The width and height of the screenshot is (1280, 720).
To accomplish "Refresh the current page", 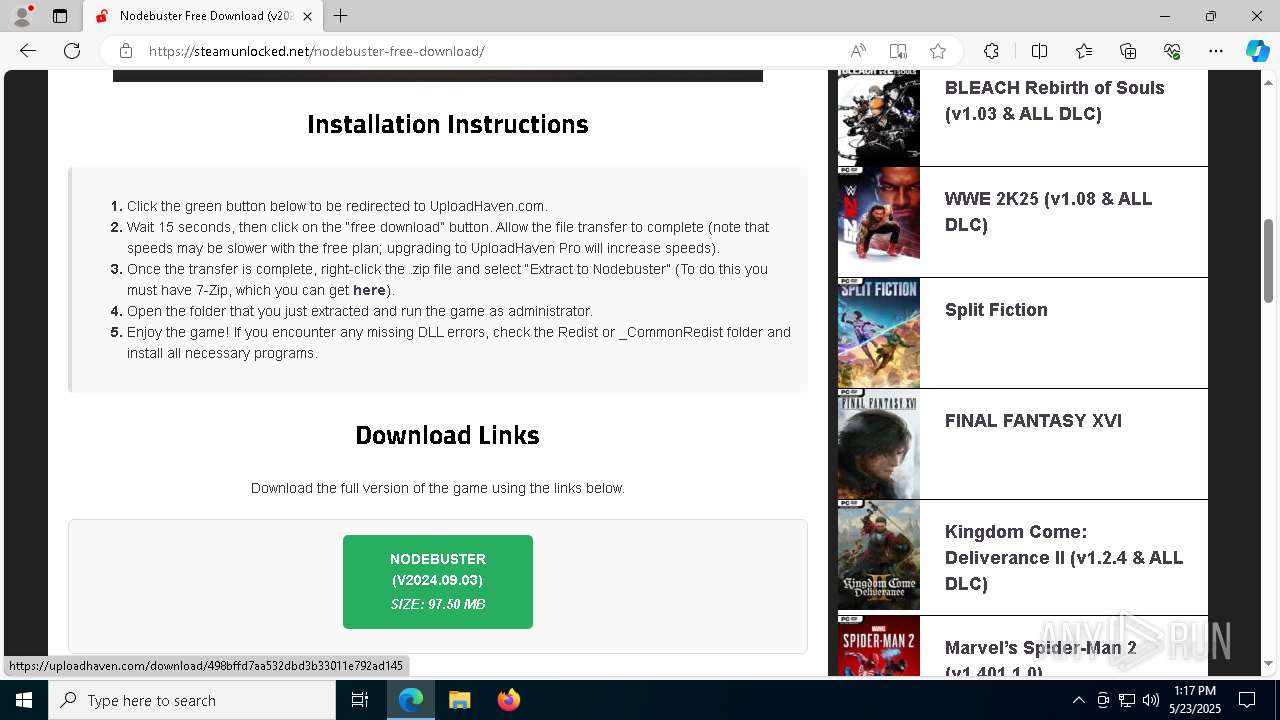I will (x=72, y=51).
